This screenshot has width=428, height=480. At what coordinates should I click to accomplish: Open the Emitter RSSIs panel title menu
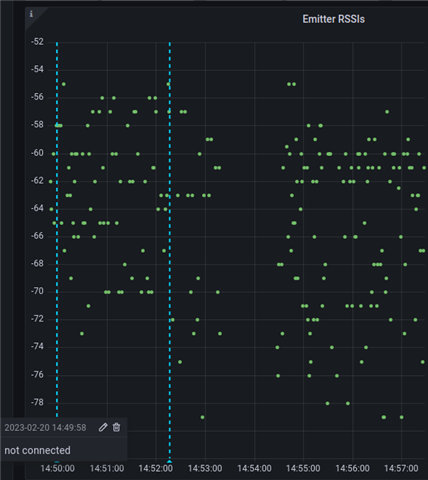(x=333, y=19)
